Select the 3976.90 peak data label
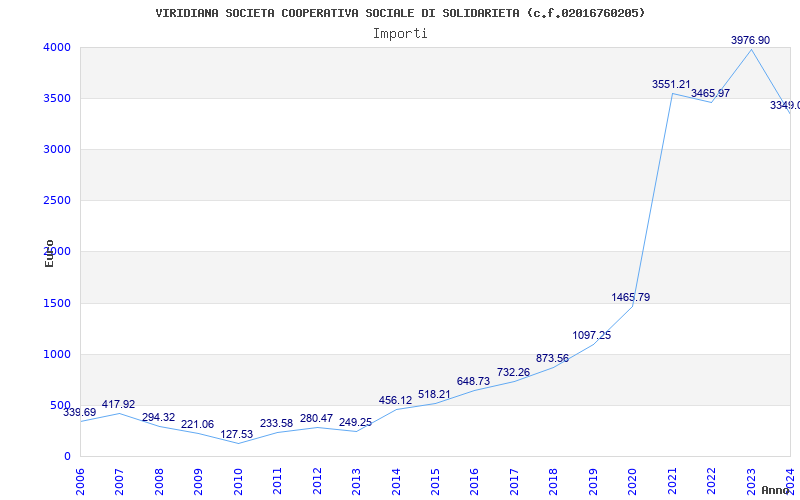This screenshot has height=500, width=800. 750,40
